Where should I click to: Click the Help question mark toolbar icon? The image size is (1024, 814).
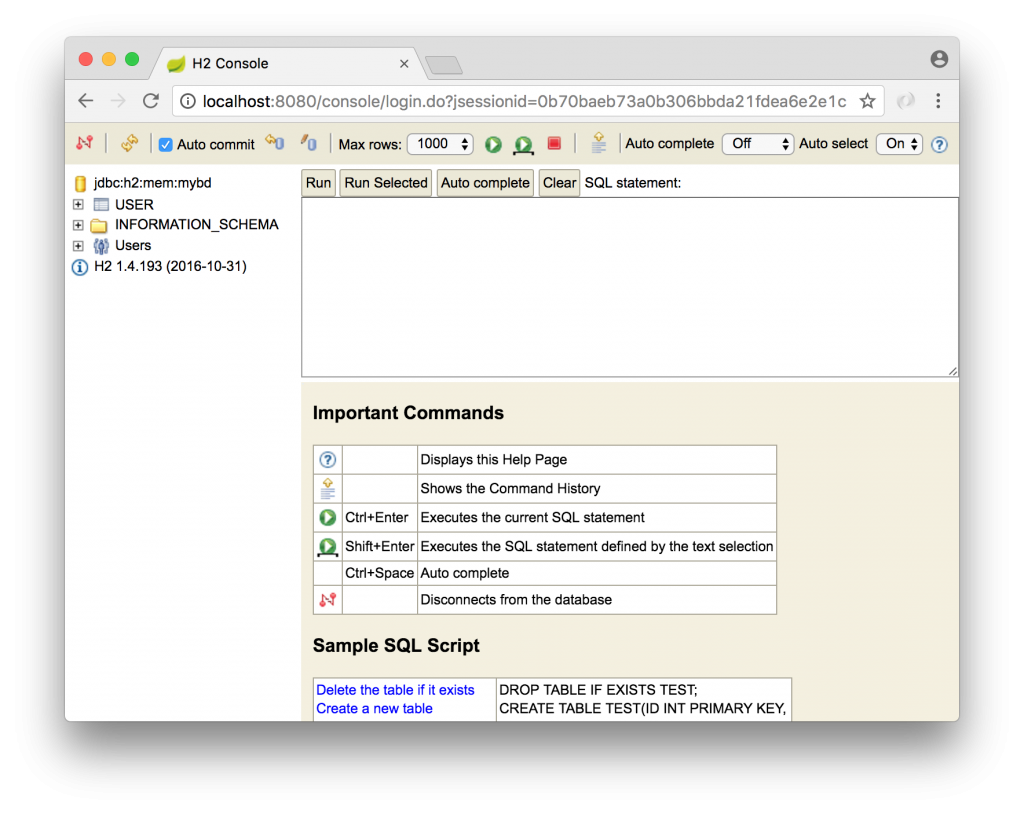click(x=939, y=144)
